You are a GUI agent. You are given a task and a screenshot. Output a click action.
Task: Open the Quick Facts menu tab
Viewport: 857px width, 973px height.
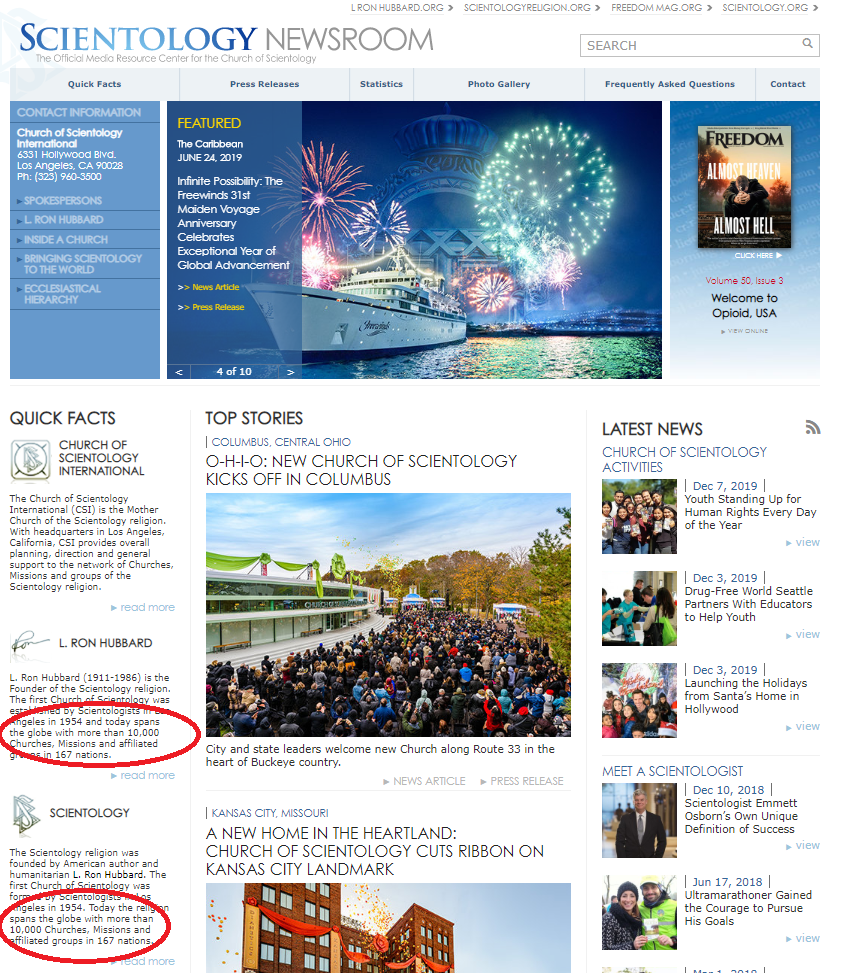point(94,84)
